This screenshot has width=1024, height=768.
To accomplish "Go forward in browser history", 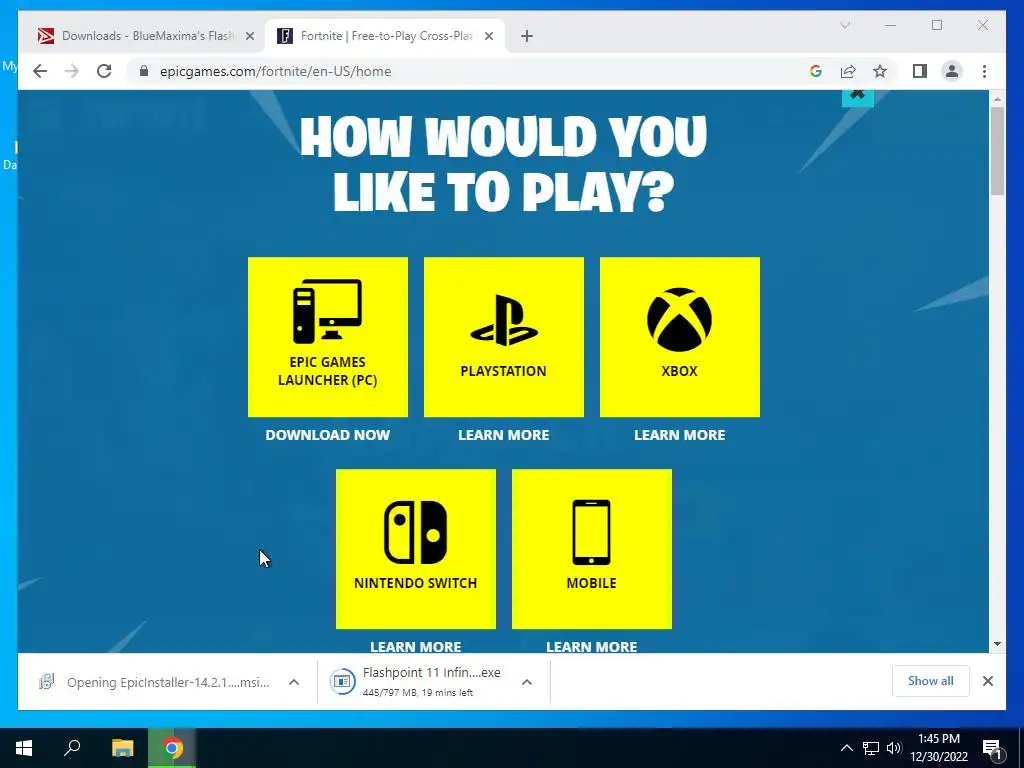I will pyautogui.click(x=72, y=71).
